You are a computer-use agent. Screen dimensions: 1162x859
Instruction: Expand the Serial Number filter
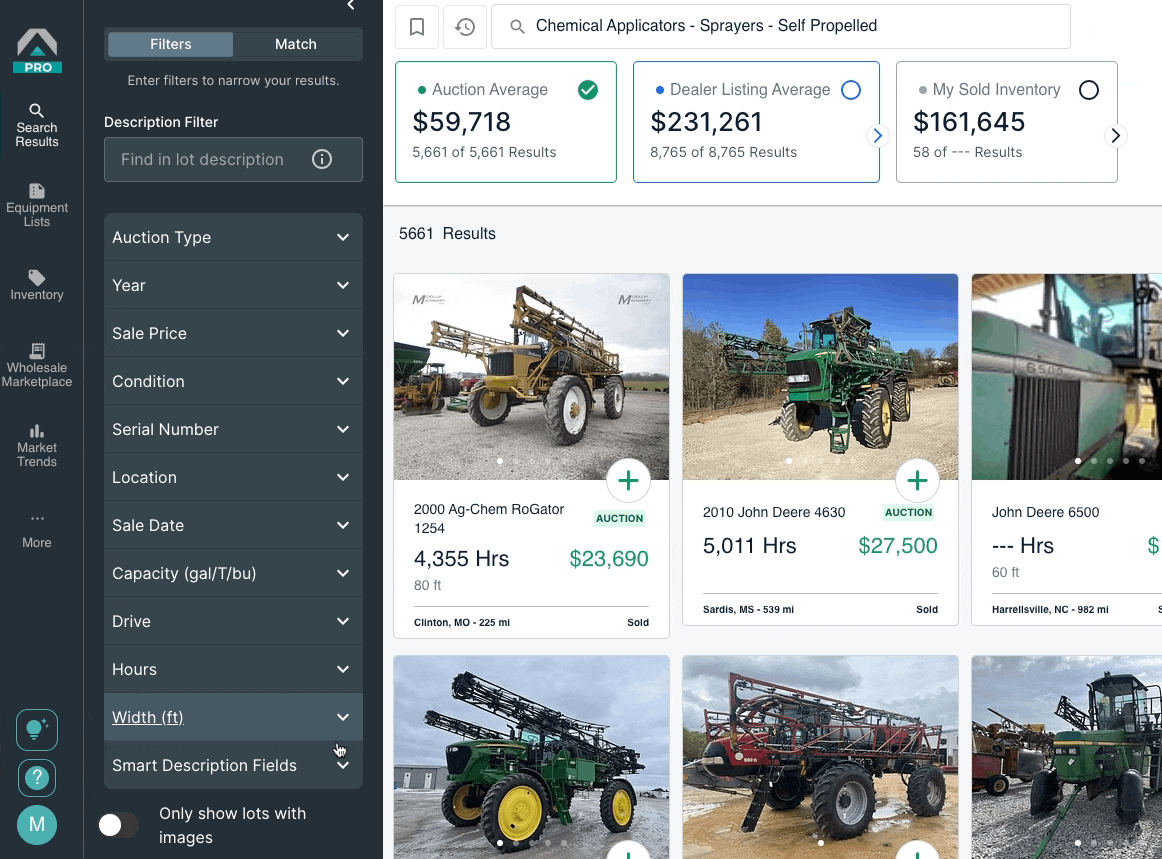(233, 429)
